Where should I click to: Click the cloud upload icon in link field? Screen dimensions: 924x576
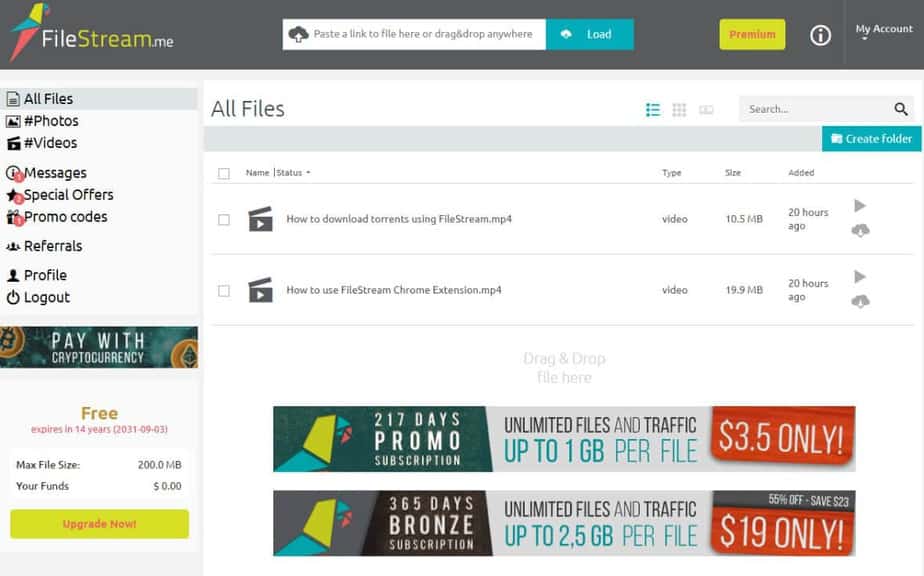298,34
